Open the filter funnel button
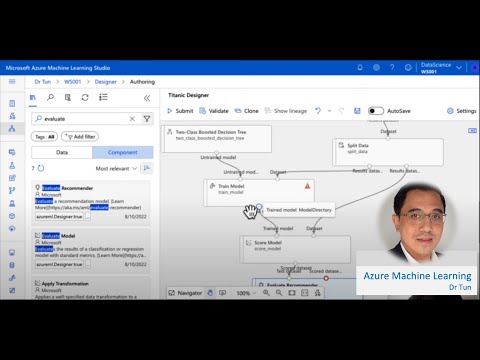480x360 pixels. coord(147,119)
